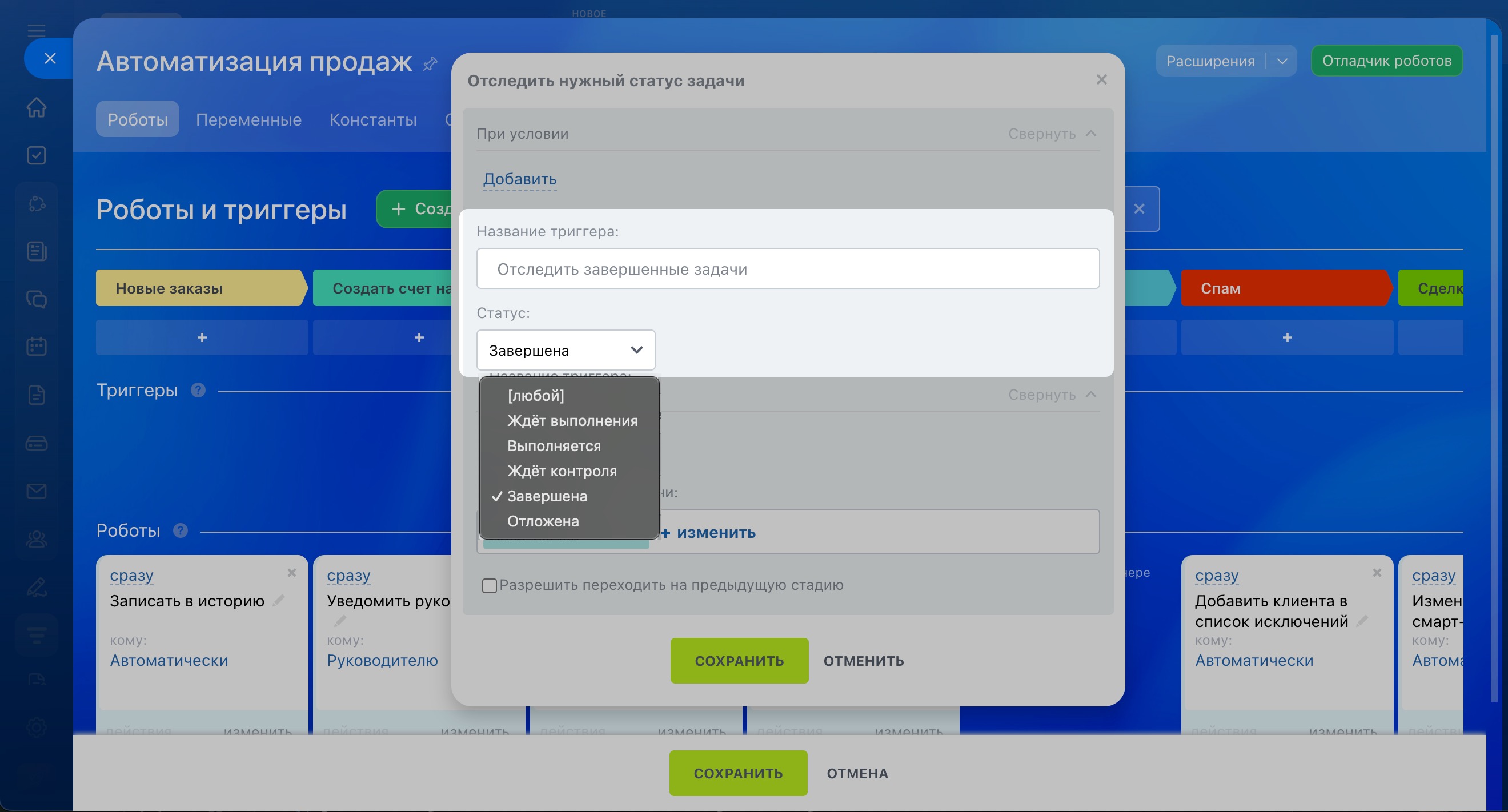Viewport: 1508px width, 812px height.
Task: Open Отладчик роботов button
Action: click(x=1386, y=61)
